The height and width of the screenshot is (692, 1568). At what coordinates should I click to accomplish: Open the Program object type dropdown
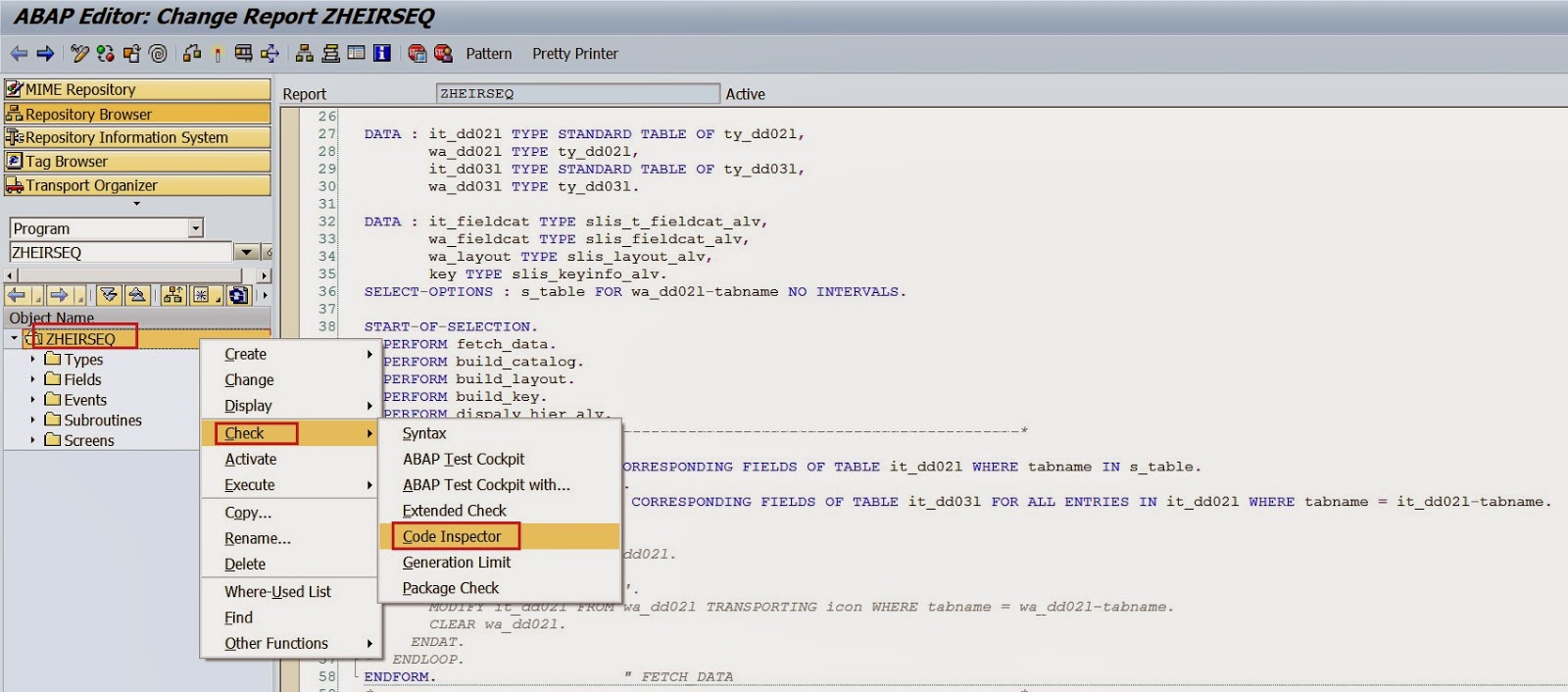click(195, 228)
